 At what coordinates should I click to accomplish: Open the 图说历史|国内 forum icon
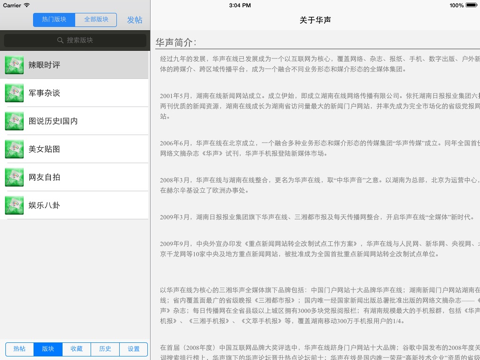(x=14, y=121)
